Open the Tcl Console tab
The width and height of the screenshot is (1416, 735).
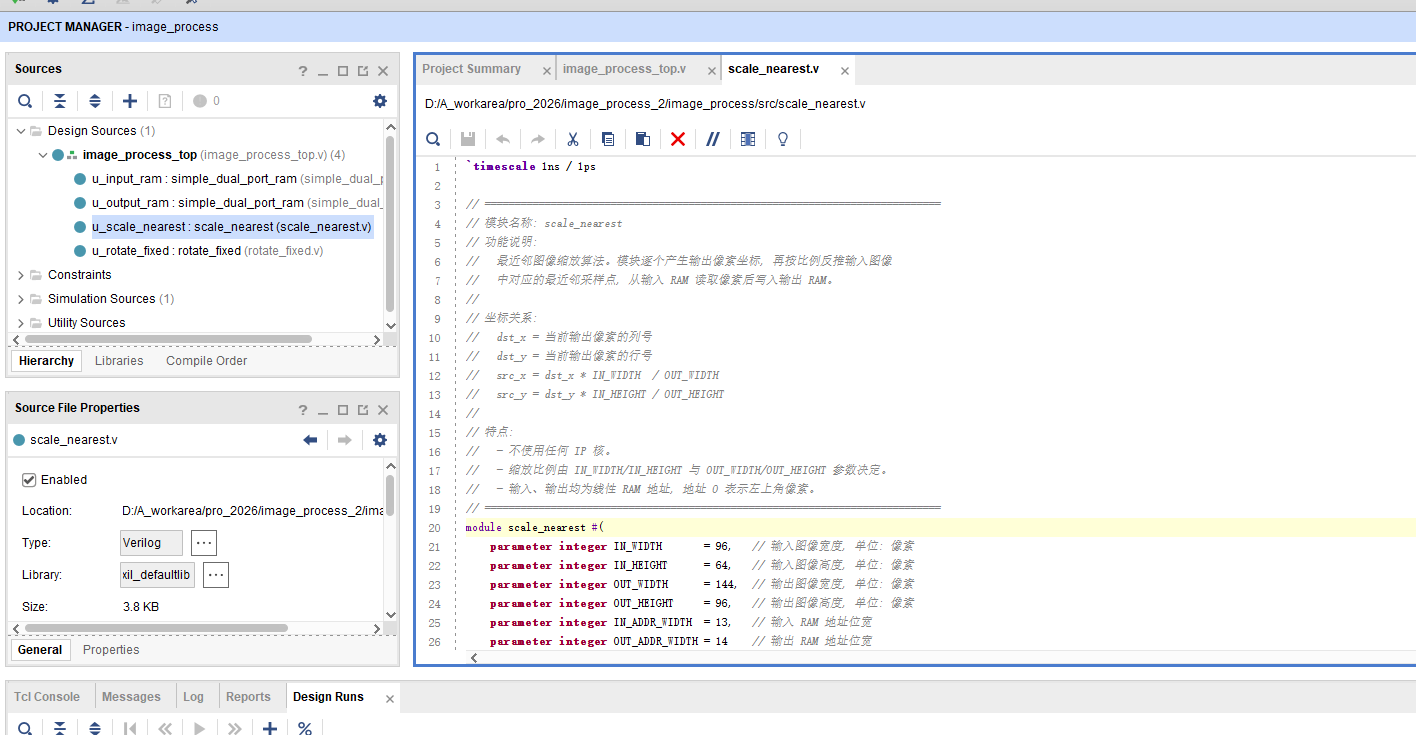pos(47,697)
